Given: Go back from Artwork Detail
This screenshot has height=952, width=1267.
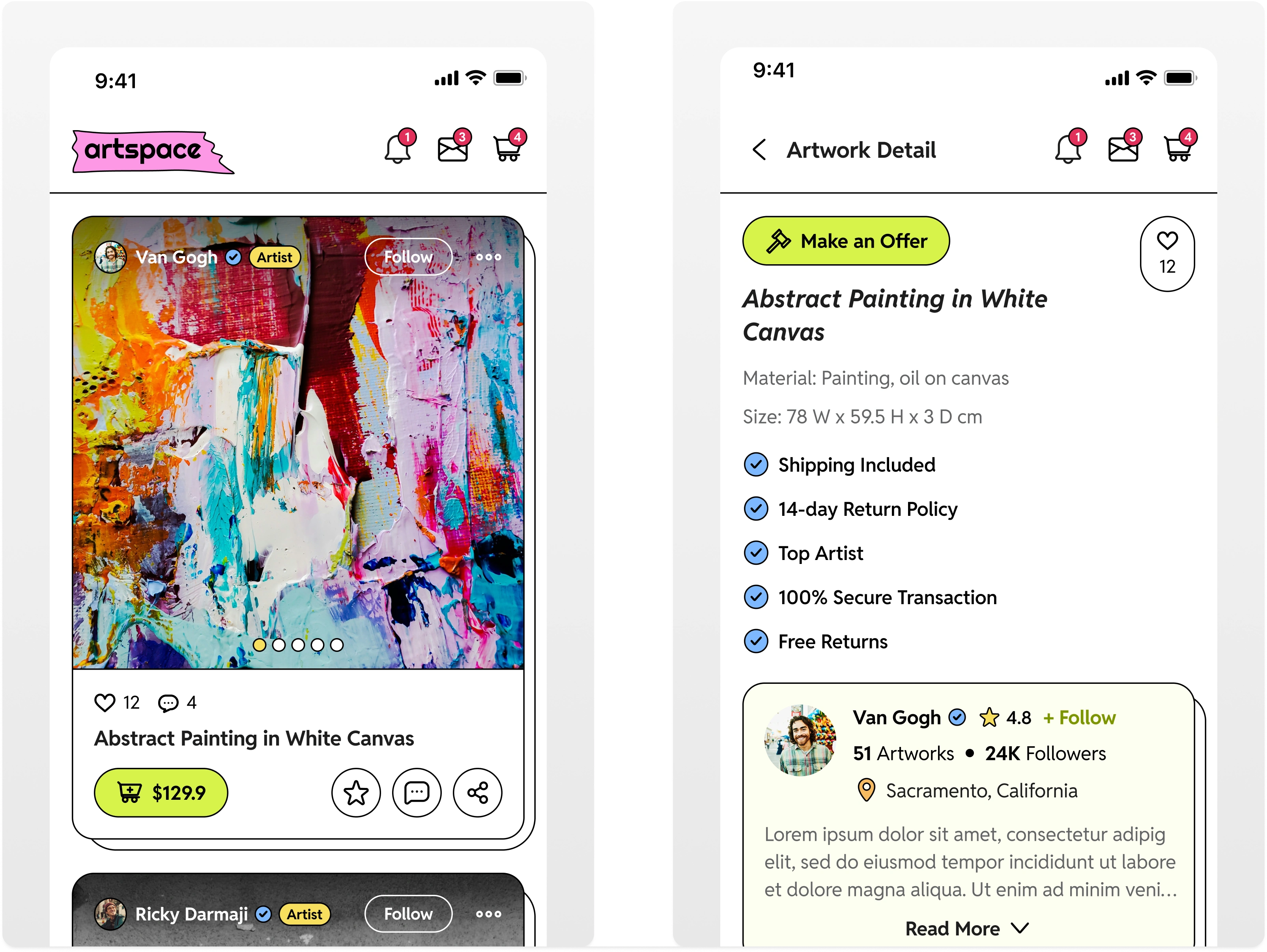Looking at the screenshot, I should click(x=759, y=150).
